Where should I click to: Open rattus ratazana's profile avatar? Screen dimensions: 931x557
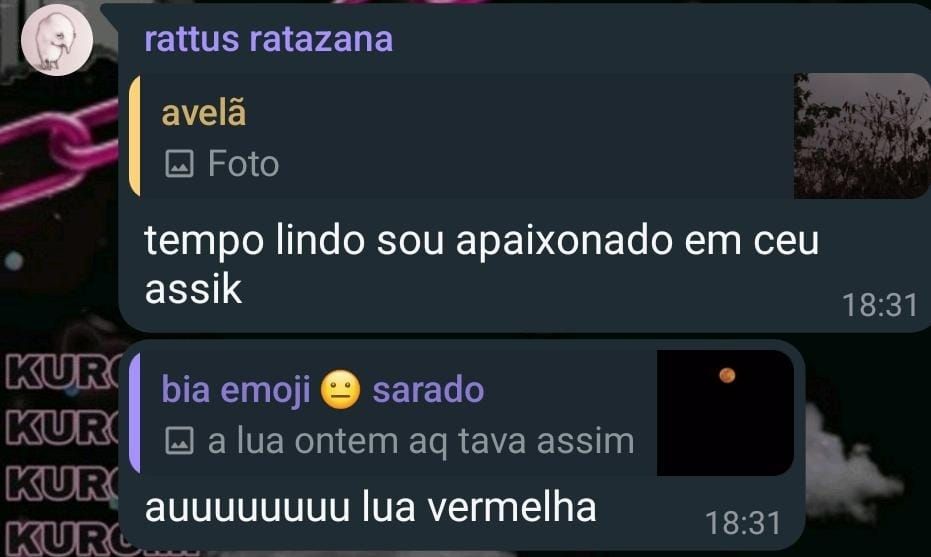click(x=57, y=40)
